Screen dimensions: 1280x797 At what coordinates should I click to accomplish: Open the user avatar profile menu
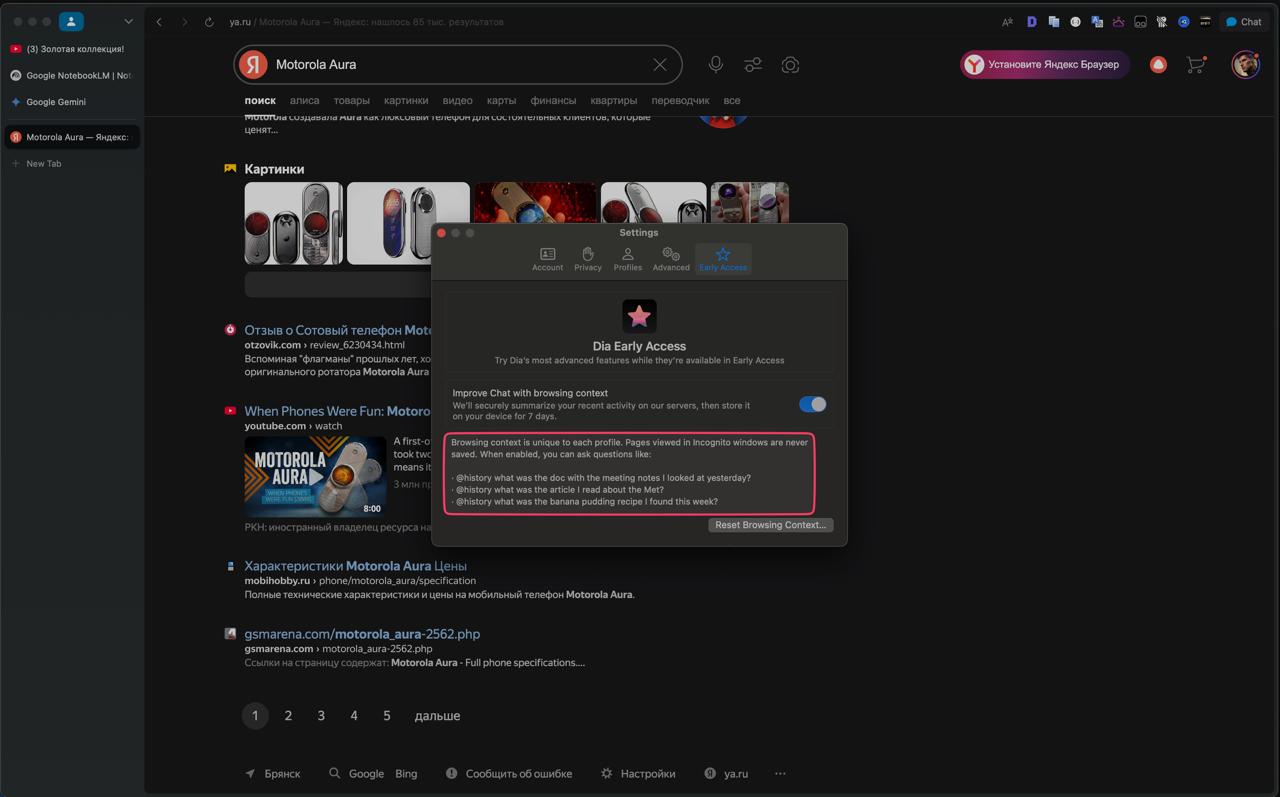coord(1245,65)
